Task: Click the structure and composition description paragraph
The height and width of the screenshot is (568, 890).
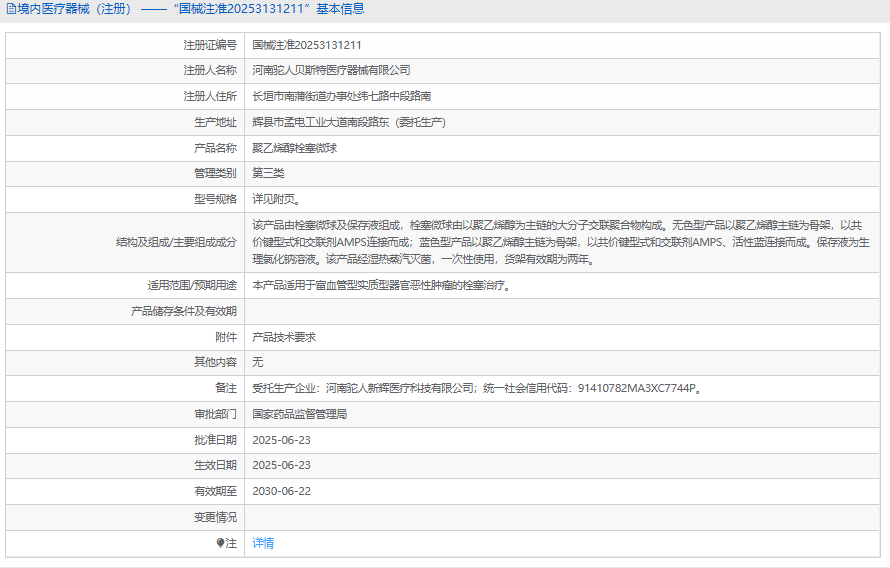Action: [560, 242]
